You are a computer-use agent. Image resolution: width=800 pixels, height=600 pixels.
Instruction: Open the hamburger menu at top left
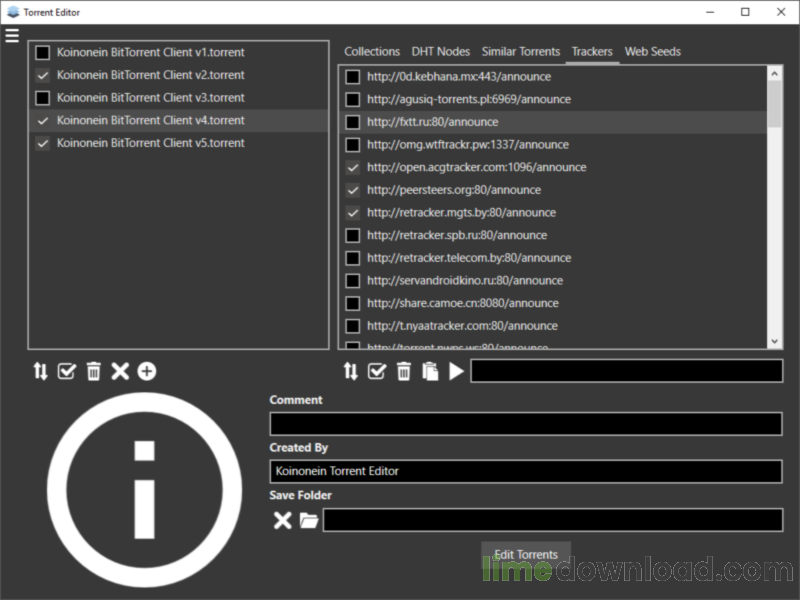pyautogui.click(x=12, y=36)
